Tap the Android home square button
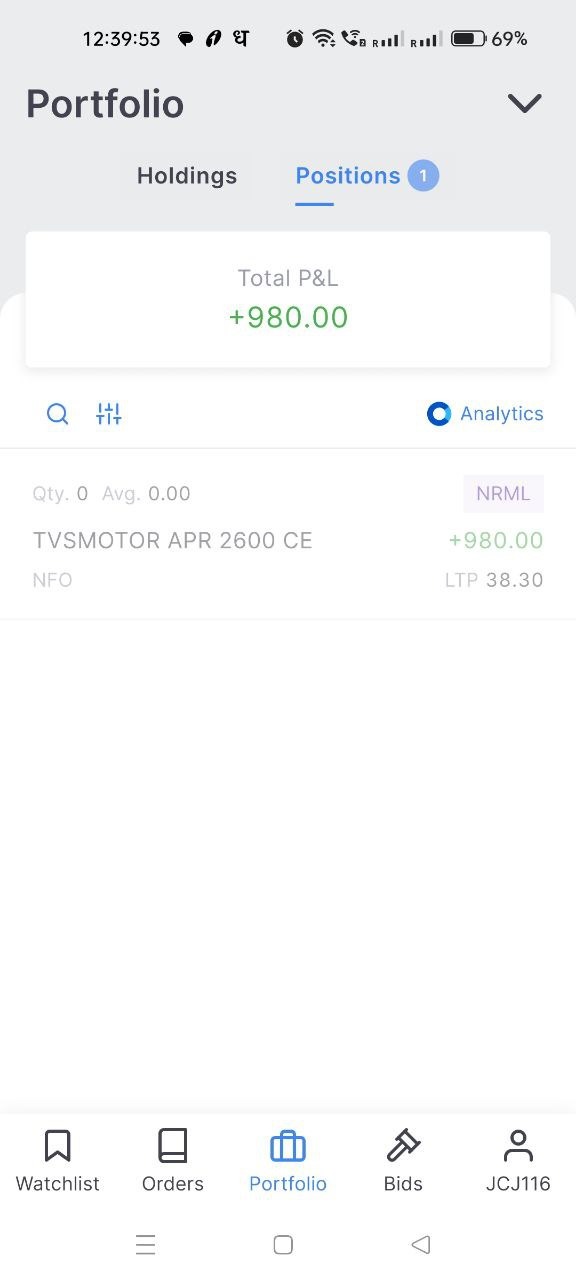This screenshot has width=576, height=1280. coord(283,1245)
